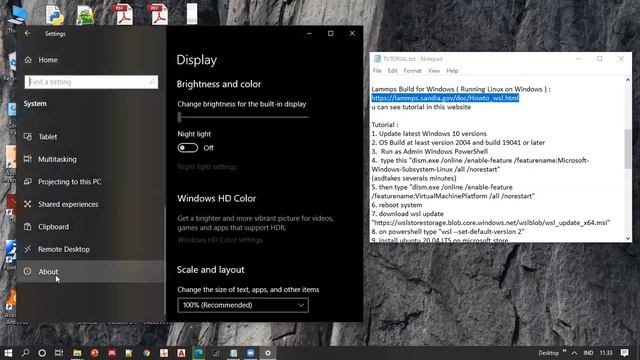Maximize the Settings window
The image size is (640, 360).
point(331,33)
